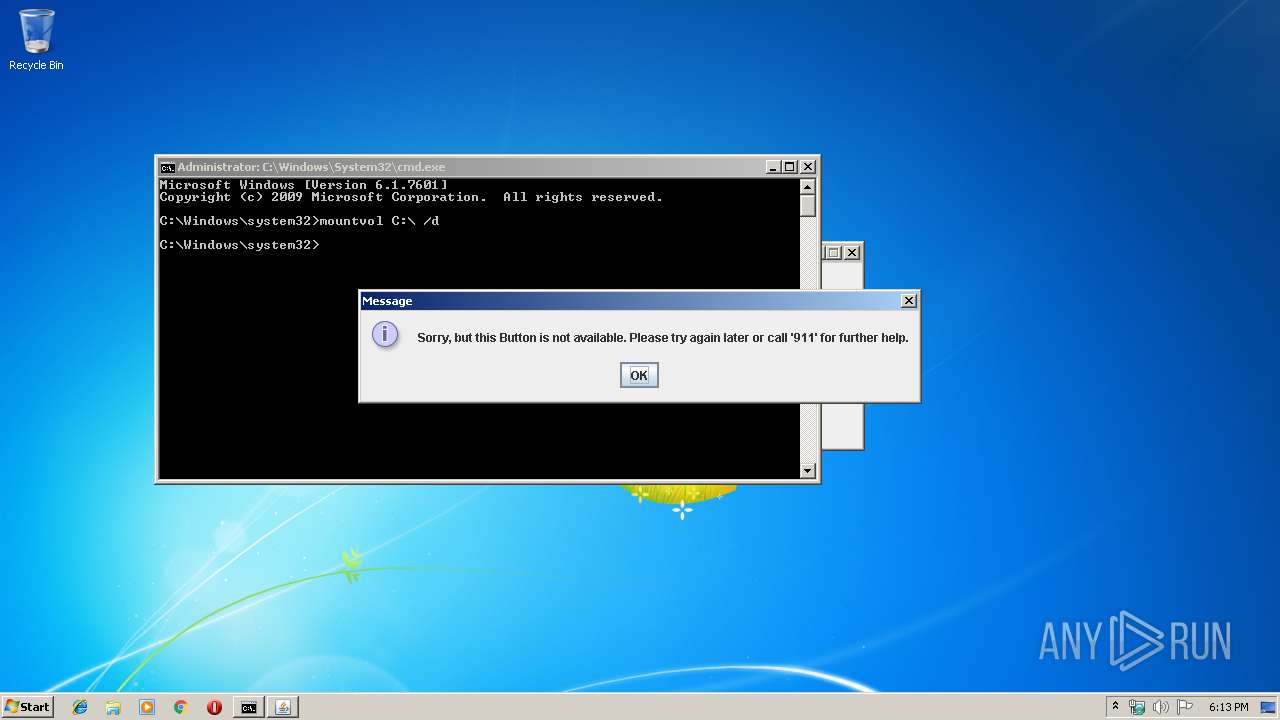Image resolution: width=1280 pixels, height=720 pixels.
Task: Click the cmd vertical scrollbar thumb
Action: [808, 205]
